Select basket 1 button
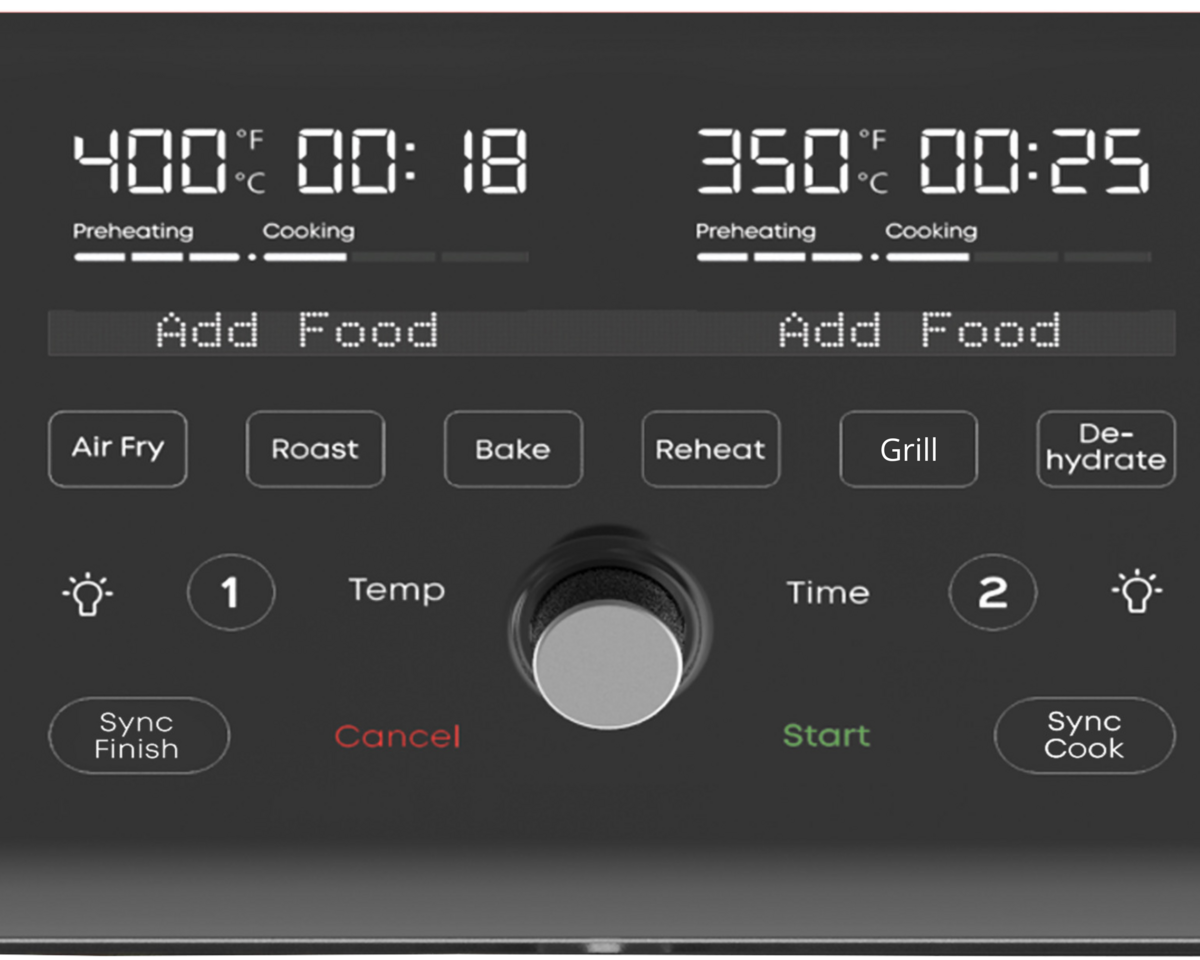This screenshot has height=960, width=1200. pos(231,593)
